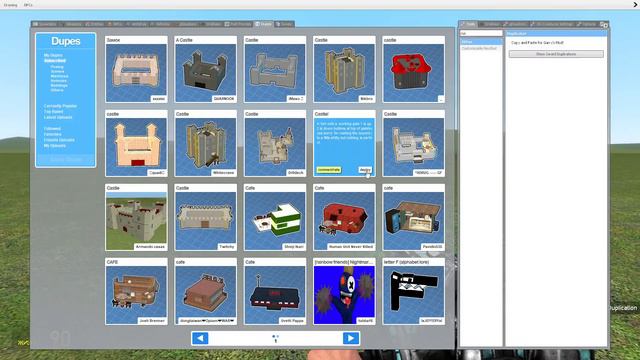Open the Drawing menu in top bar
This screenshot has width=640, height=360.
click(10, 5)
